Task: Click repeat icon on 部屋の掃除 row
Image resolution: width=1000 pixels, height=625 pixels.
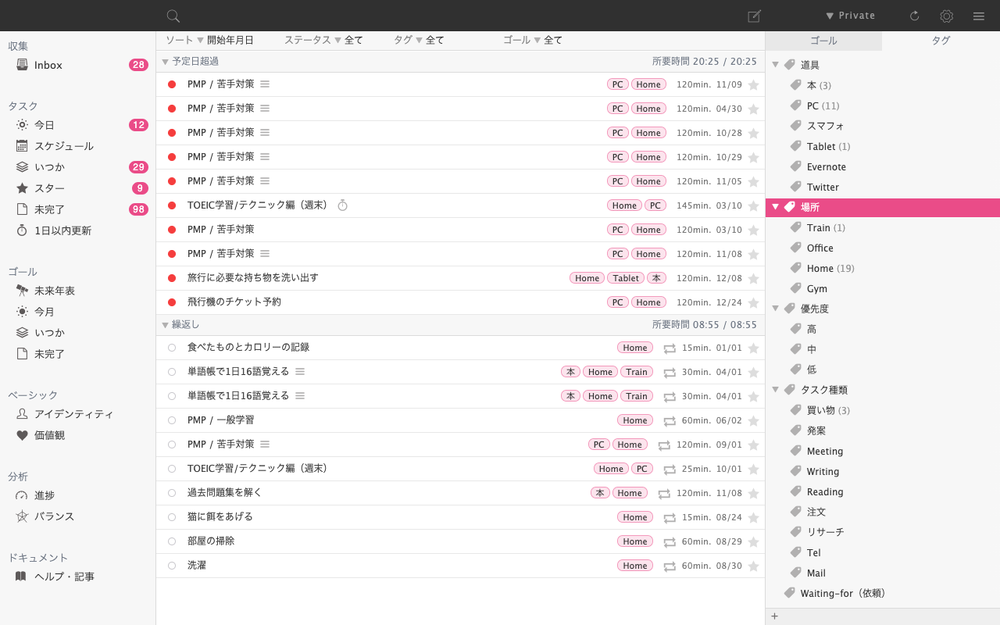Action: (x=669, y=542)
